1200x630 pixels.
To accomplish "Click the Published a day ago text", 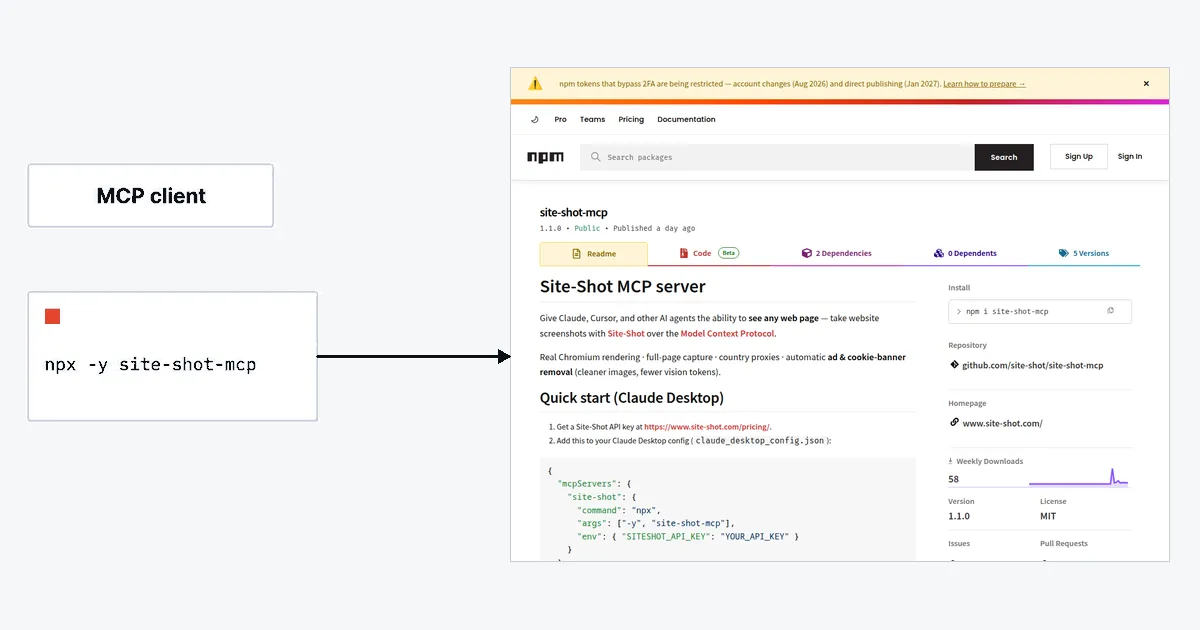I will click(654, 229).
